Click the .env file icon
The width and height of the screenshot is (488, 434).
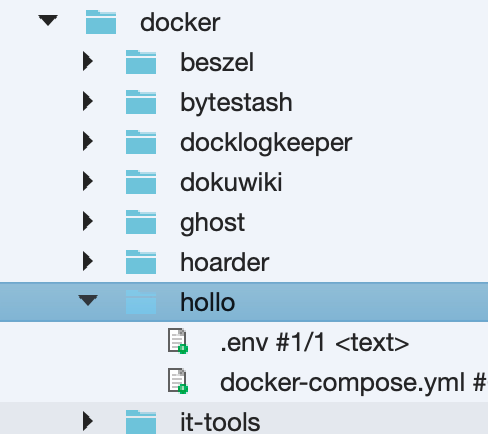pyautogui.click(x=178, y=341)
